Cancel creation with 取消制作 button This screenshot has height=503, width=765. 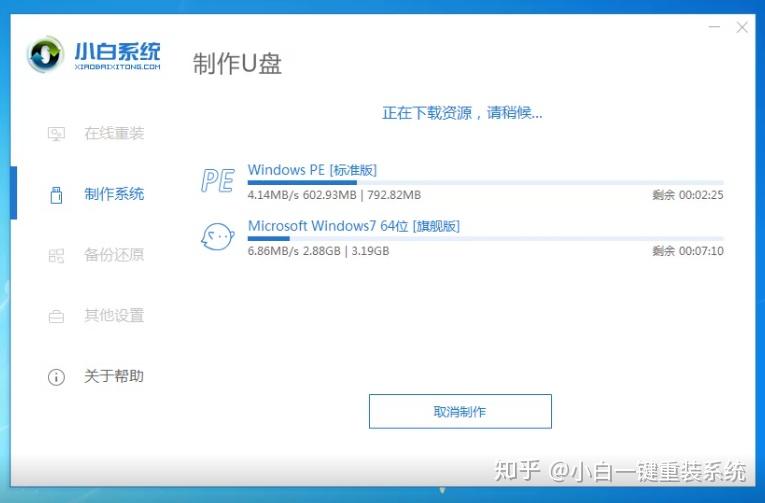point(460,411)
